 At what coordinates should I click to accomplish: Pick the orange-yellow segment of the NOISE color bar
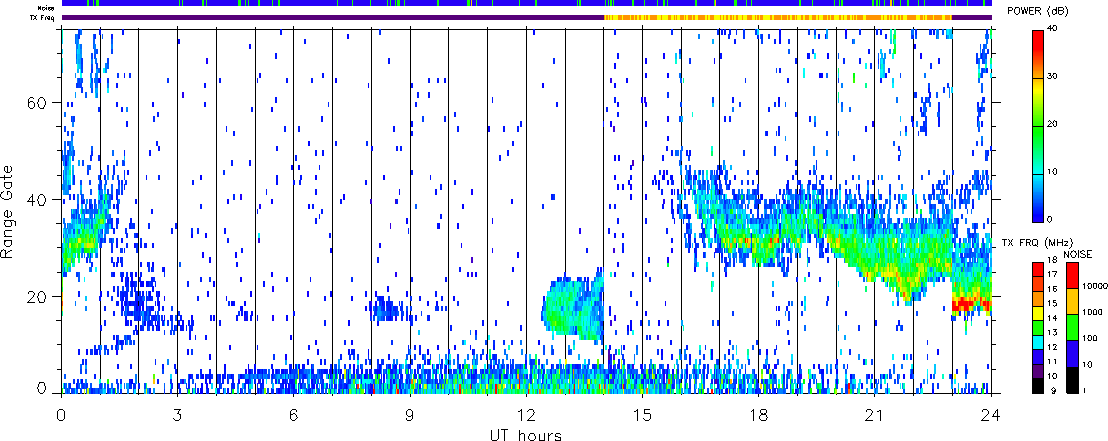(1073, 301)
